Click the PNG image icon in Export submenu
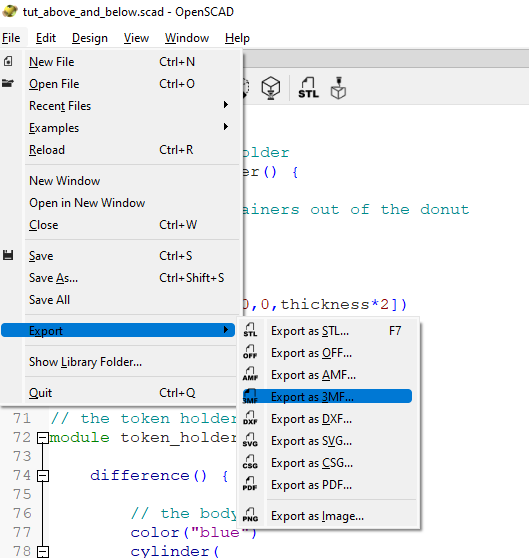Image resolution: width=529 pixels, height=558 pixels. click(250, 516)
